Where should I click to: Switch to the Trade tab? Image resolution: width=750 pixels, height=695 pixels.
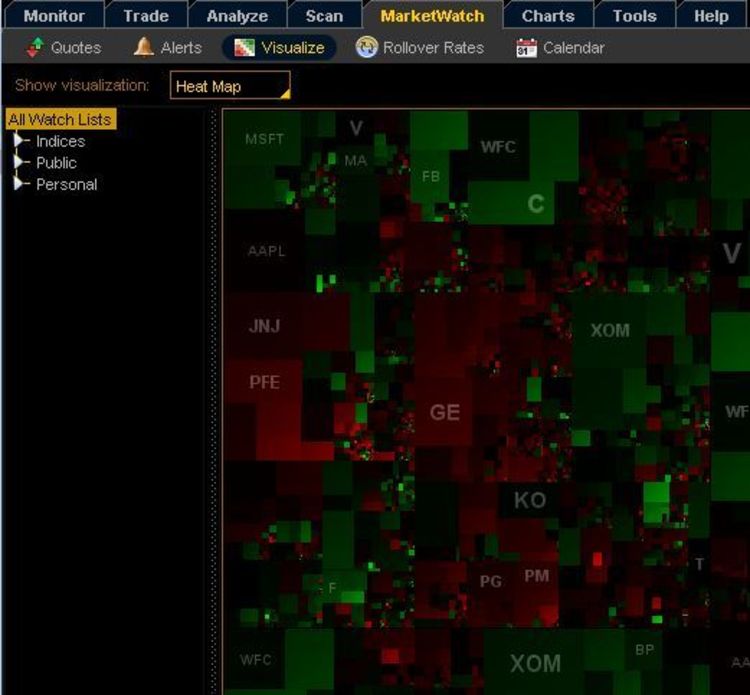click(x=146, y=16)
